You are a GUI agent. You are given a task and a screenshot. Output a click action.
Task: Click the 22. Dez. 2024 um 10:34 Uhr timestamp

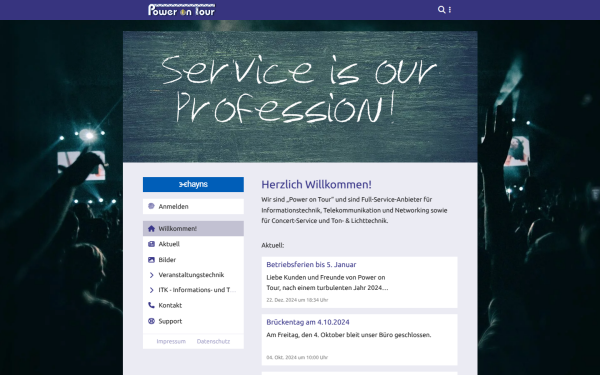click(x=297, y=300)
